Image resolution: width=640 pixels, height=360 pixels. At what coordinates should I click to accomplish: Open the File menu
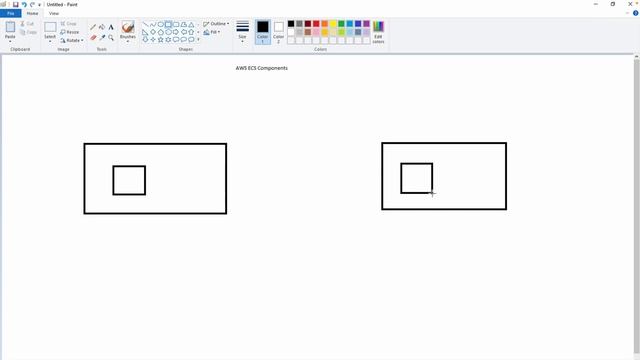[x=11, y=13]
